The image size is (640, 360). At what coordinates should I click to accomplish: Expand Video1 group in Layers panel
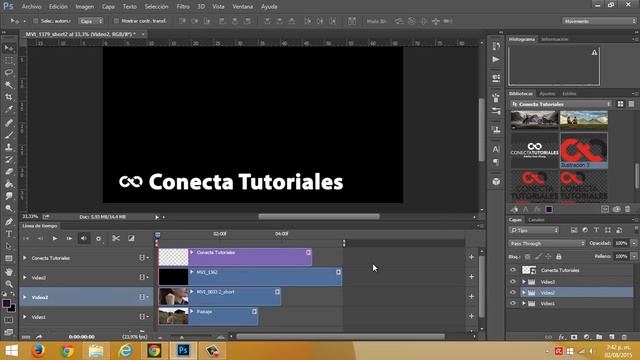coord(524,303)
